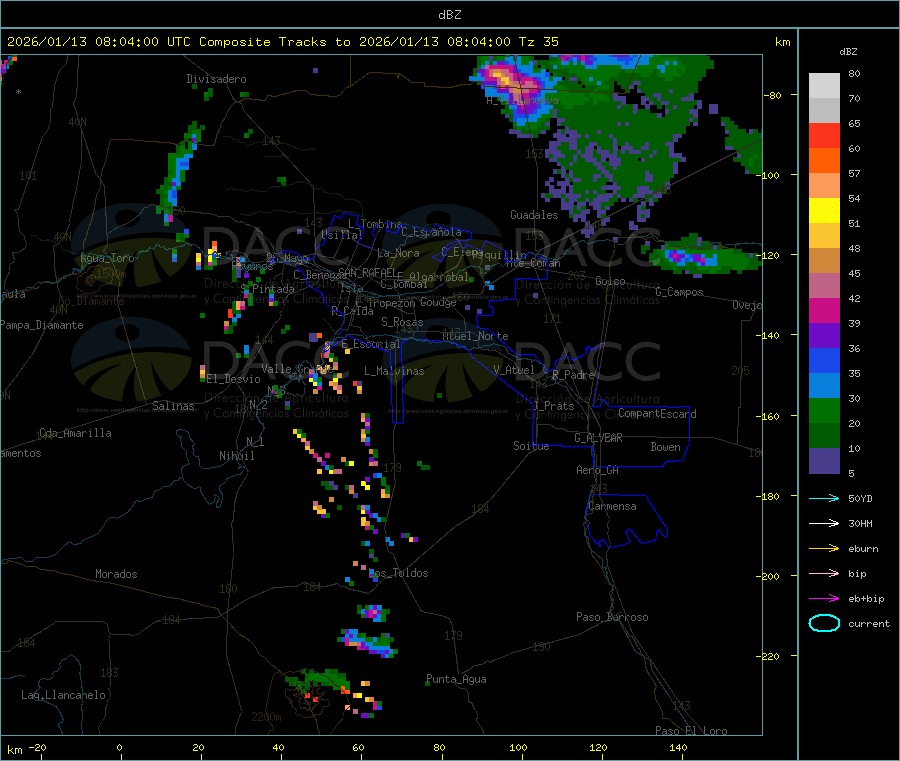Select the blue 35 dBZ color swatch
Screen dimensions: 900x761
click(x=824, y=360)
